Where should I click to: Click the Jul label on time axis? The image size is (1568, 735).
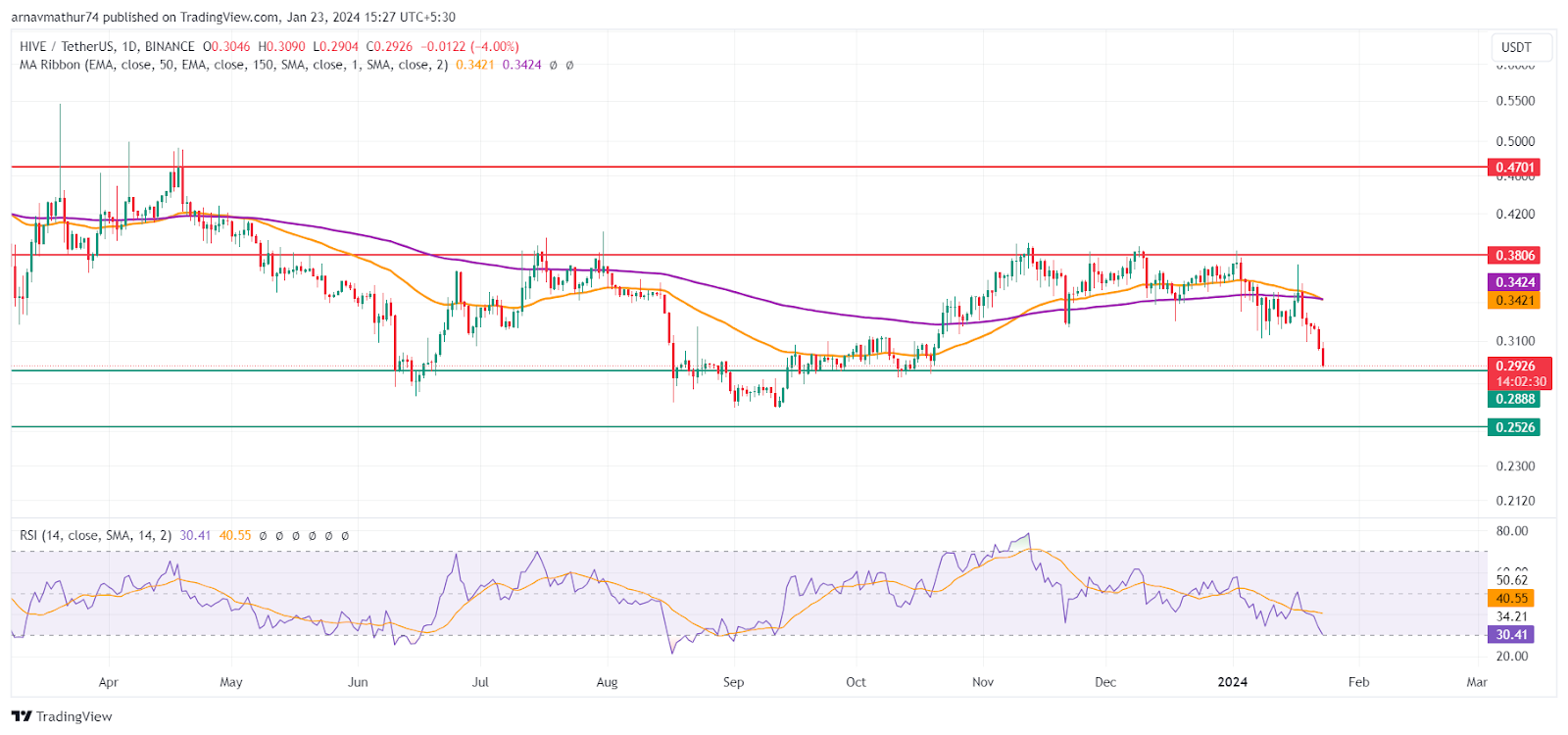point(480,682)
